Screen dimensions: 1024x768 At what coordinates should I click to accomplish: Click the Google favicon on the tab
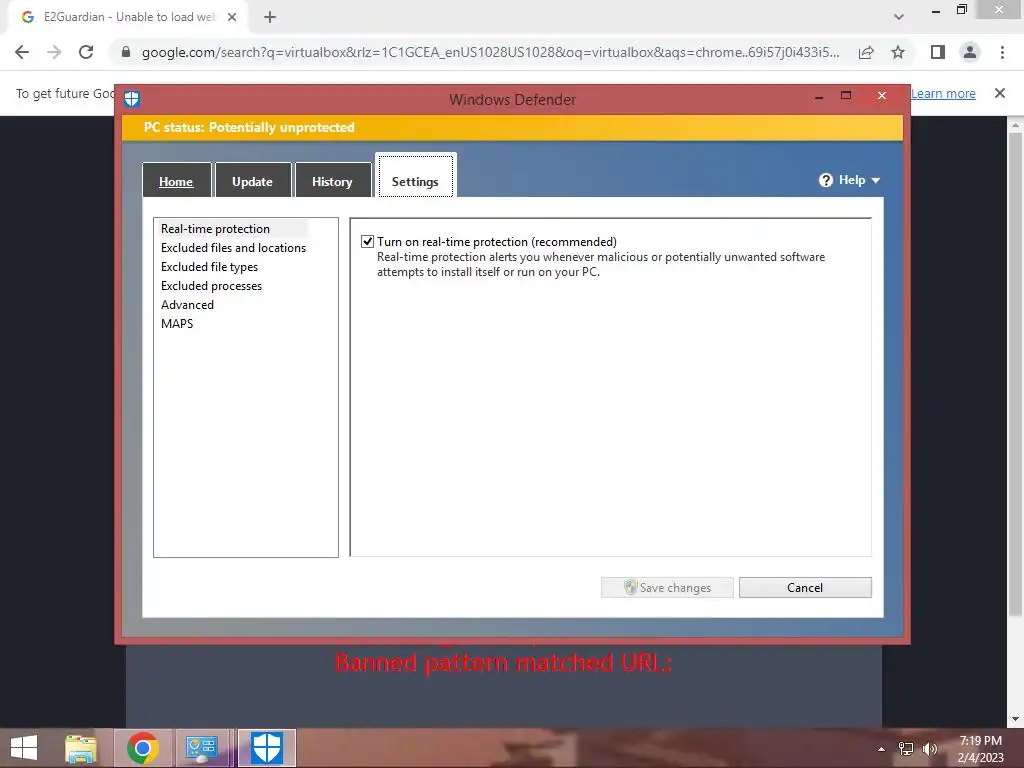point(27,17)
